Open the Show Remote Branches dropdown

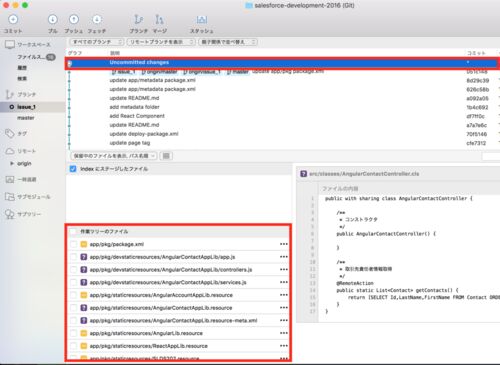coord(161,42)
